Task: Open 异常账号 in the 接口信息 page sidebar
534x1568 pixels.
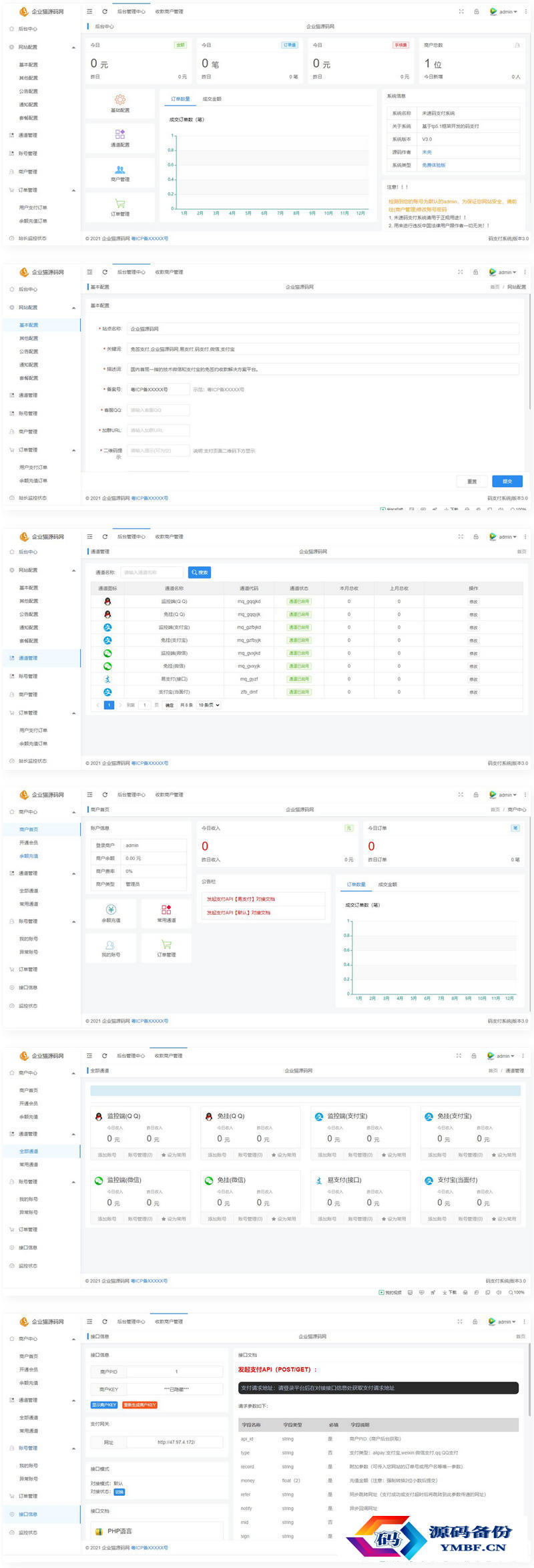Action: (x=29, y=1479)
